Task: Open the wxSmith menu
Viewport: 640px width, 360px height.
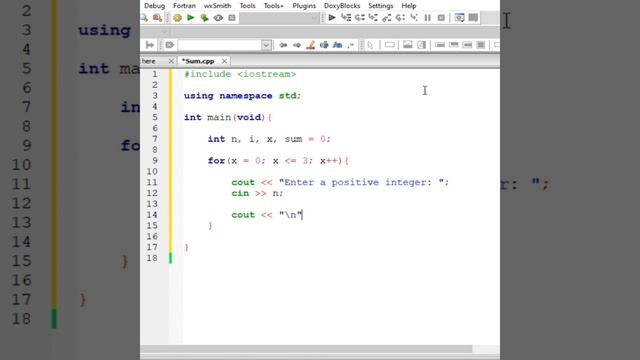Action: 217,6
